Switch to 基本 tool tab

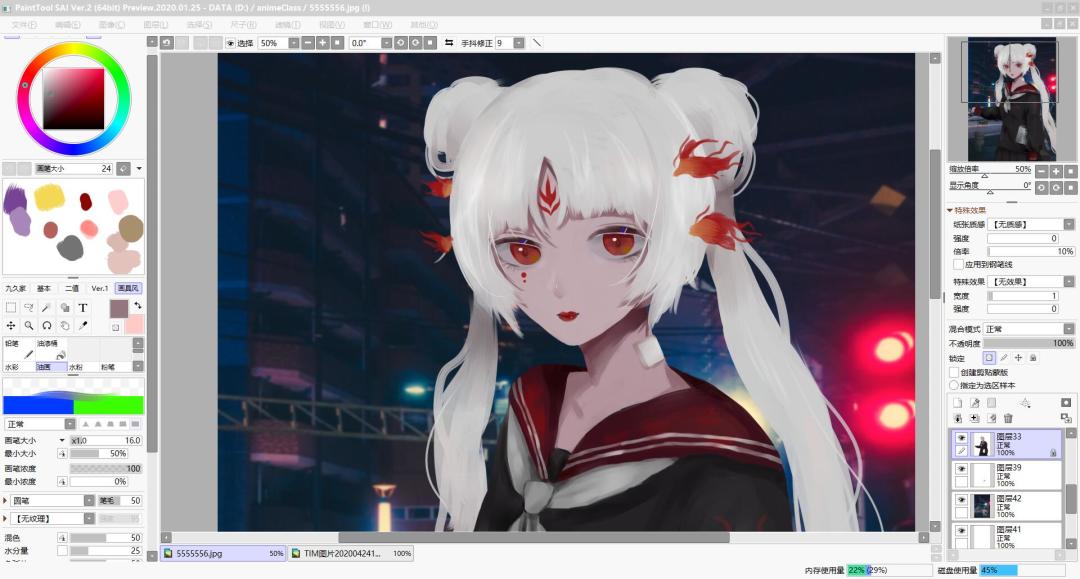pyautogui.click(x=44, y=288)
